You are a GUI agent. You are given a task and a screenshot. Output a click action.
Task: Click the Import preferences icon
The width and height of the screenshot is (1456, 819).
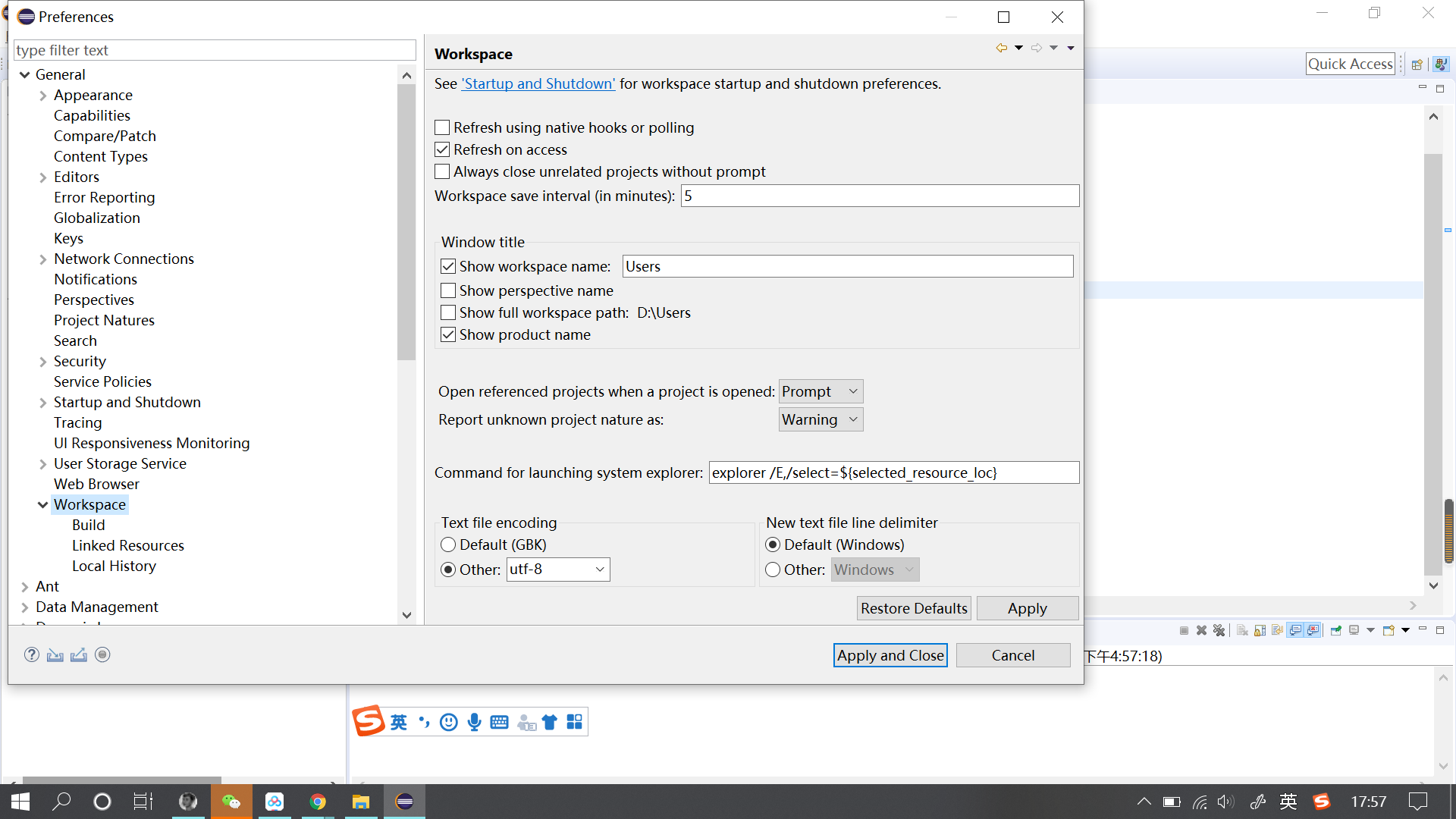[x=55, y=654]
